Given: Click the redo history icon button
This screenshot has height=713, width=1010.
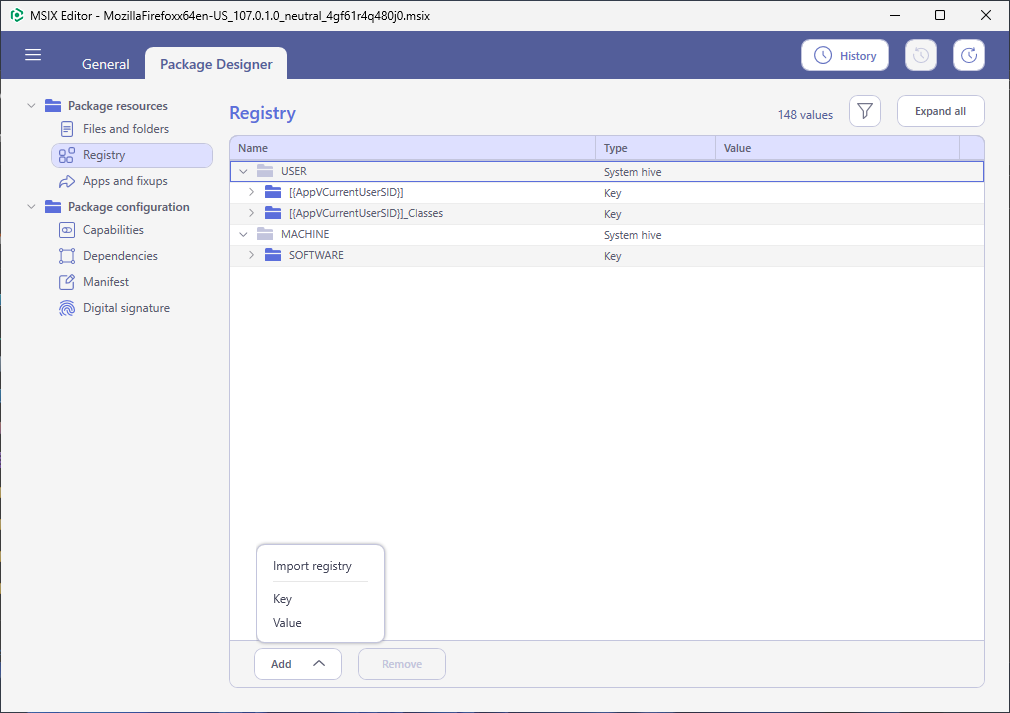Looking at the screenshot, I should click(969, 55).
